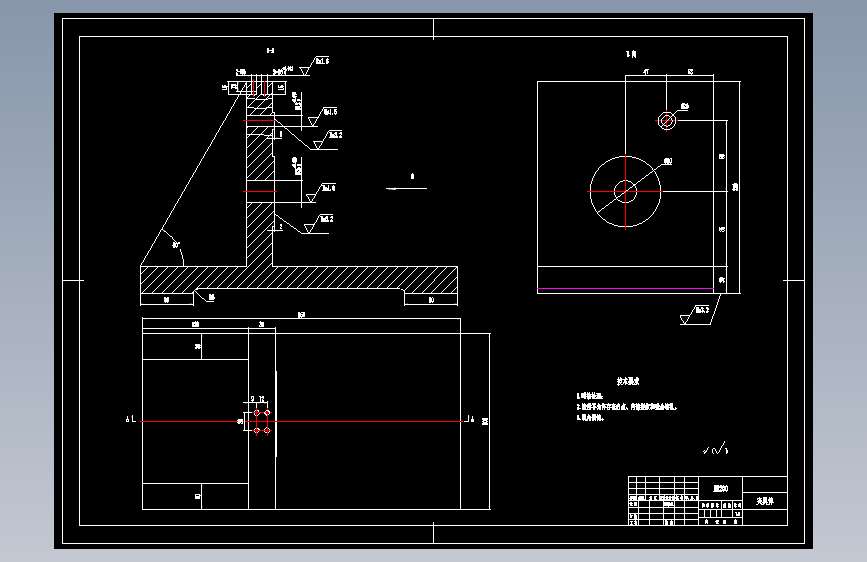Image resolution: width=867 pixels, height=562 pixels.
Task: Select the small hexagonal hole in right view
Action: (x=666, y=121)
